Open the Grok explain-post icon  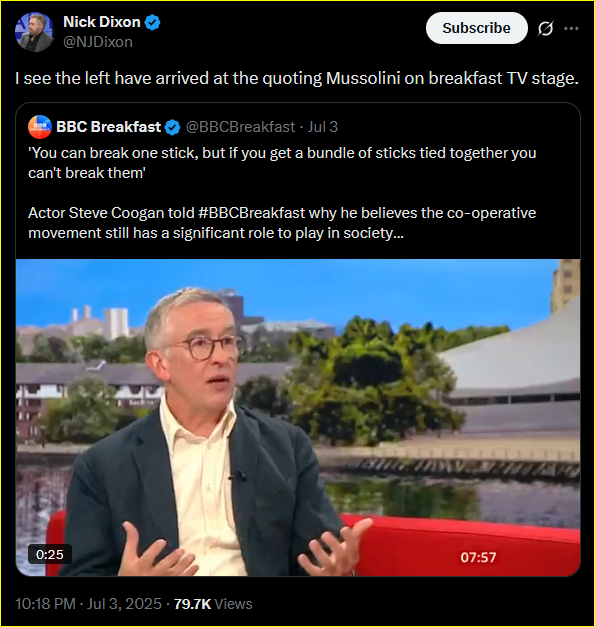(545, 28)
